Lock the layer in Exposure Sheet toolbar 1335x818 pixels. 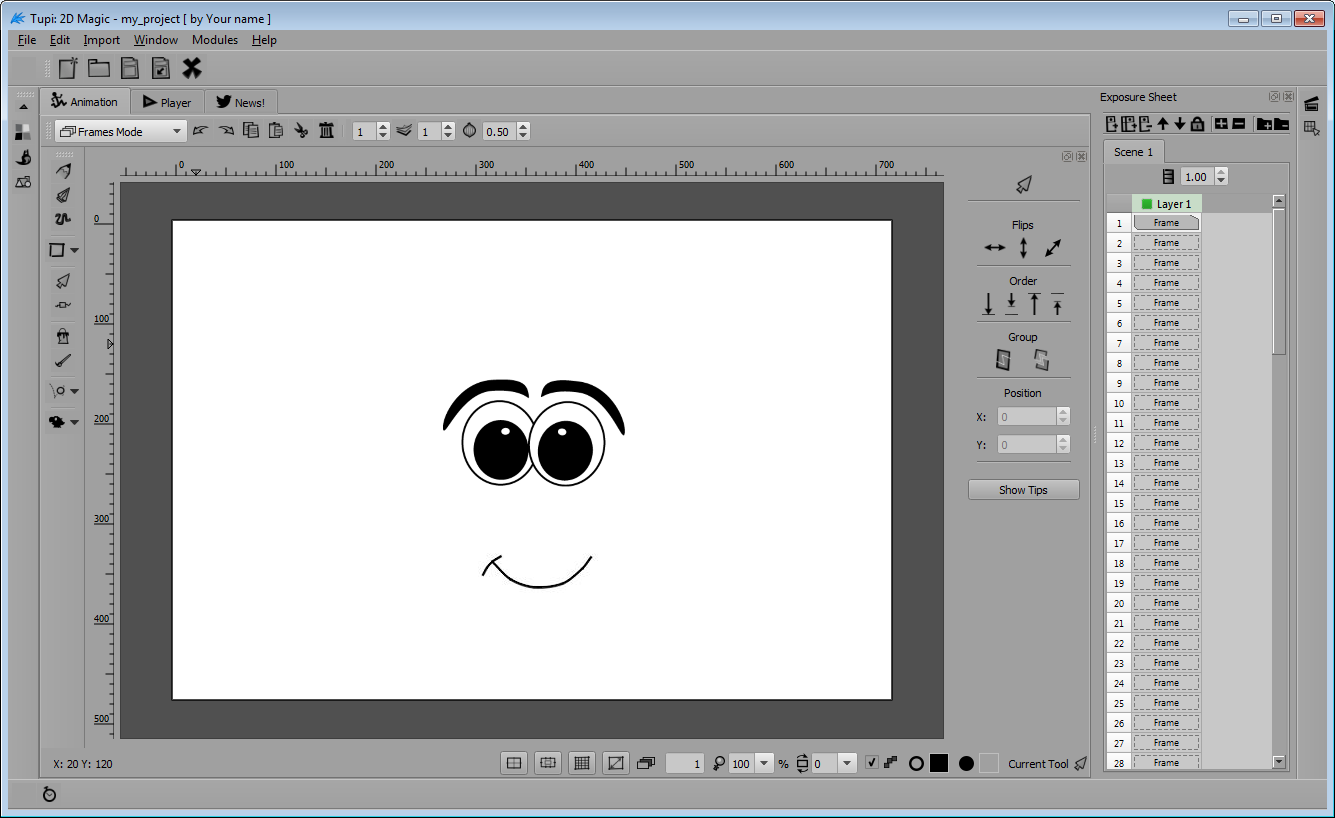(x=1197, y=124)
